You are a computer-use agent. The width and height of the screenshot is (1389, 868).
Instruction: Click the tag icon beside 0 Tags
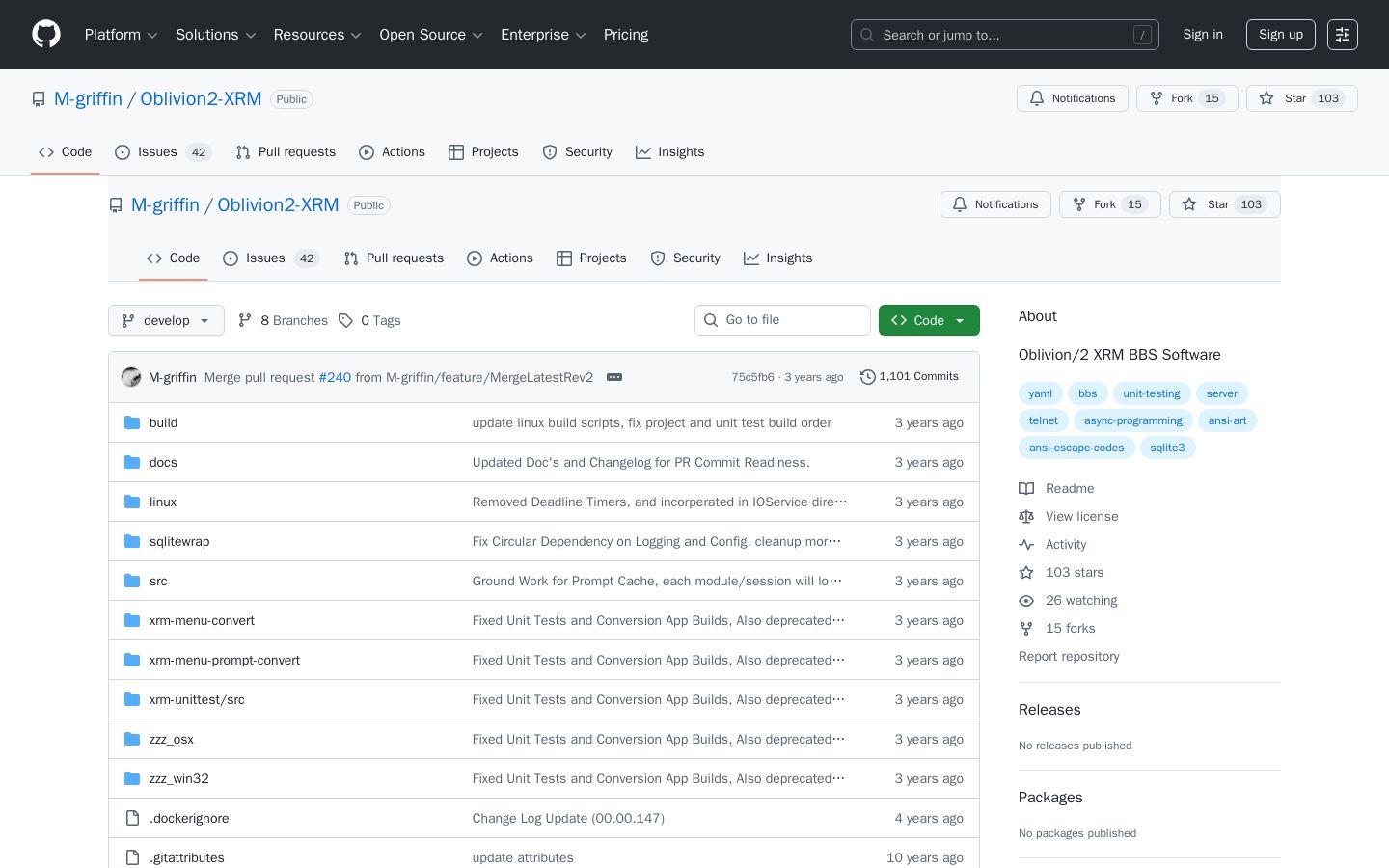point(345,320)
